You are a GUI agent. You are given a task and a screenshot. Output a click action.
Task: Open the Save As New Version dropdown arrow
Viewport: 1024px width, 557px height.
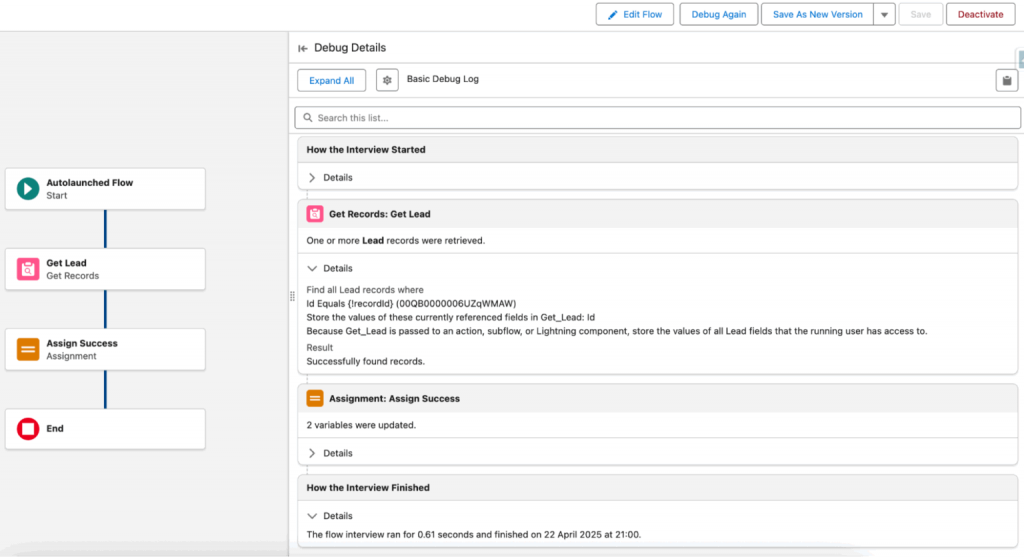pyautogui.click(x=884, y=15)
